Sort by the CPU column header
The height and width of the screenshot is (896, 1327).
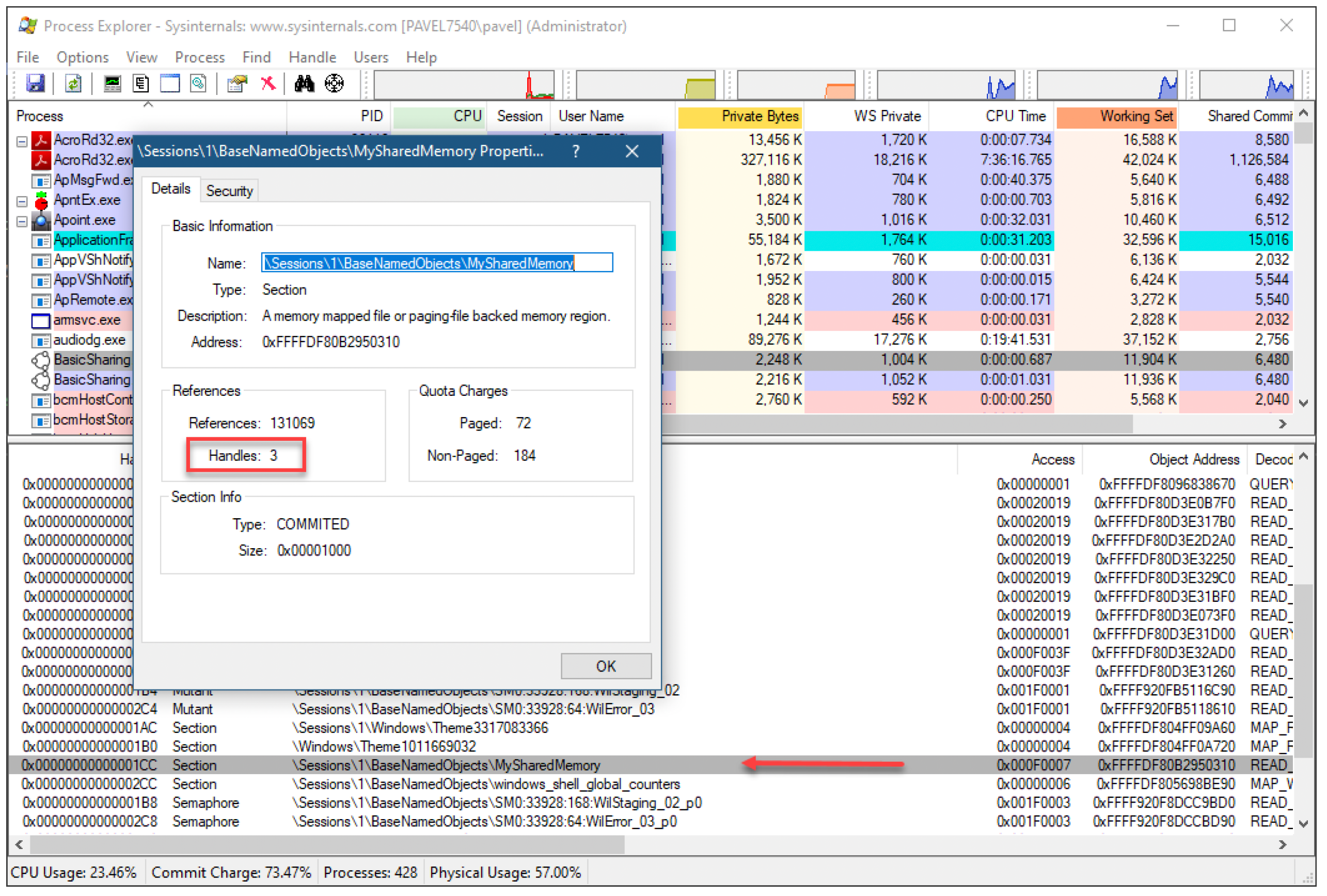point(440,117)
